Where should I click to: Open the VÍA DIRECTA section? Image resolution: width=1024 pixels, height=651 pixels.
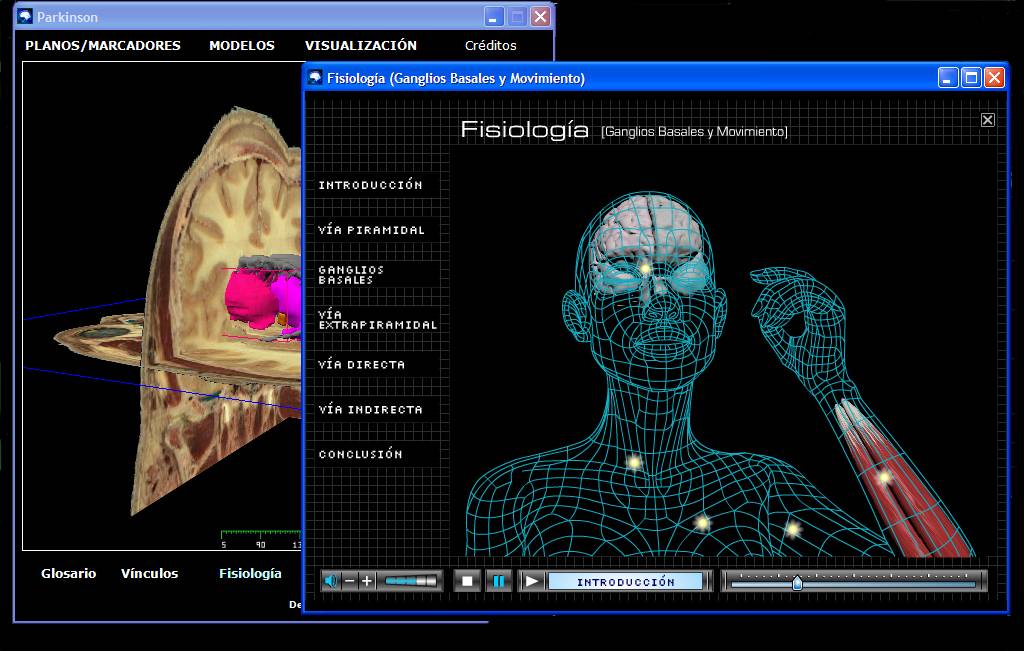tap(361, 364)
